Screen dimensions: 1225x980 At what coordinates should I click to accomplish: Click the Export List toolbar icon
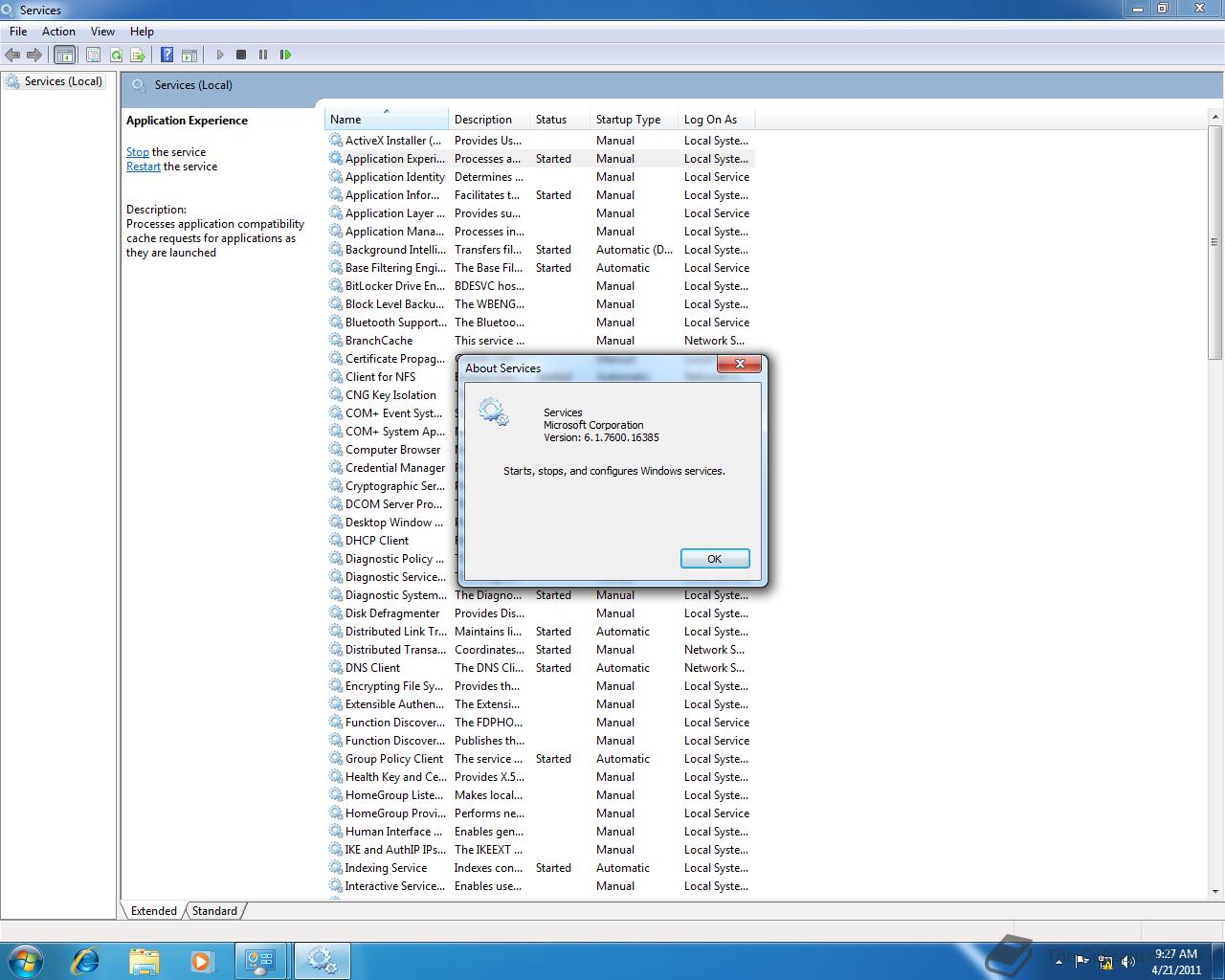click(x=138, y=55)
